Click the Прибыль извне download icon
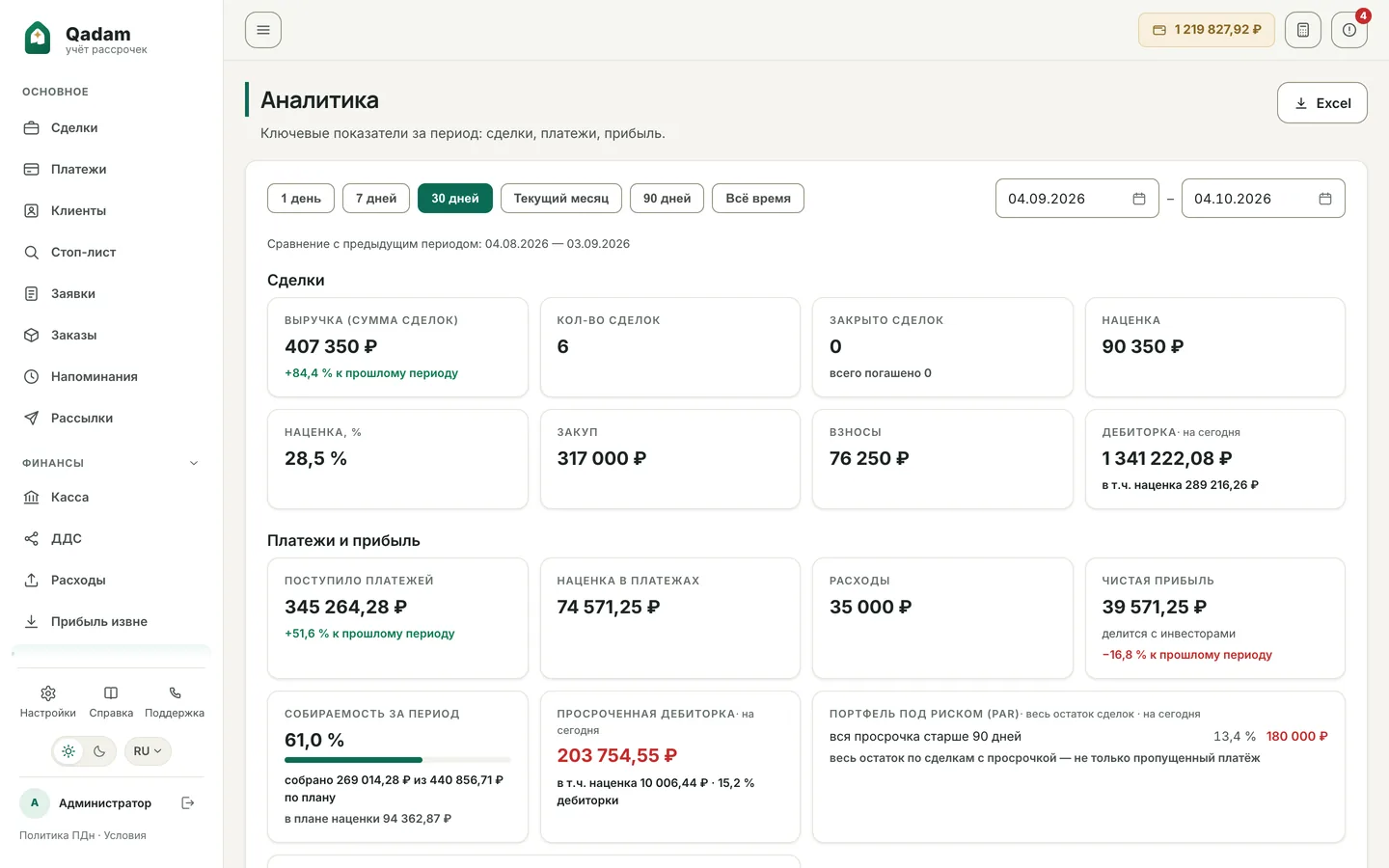Image resolution: width=1389 pixels, height=868 pixels. pyautogui.click(x=31, y=621)
